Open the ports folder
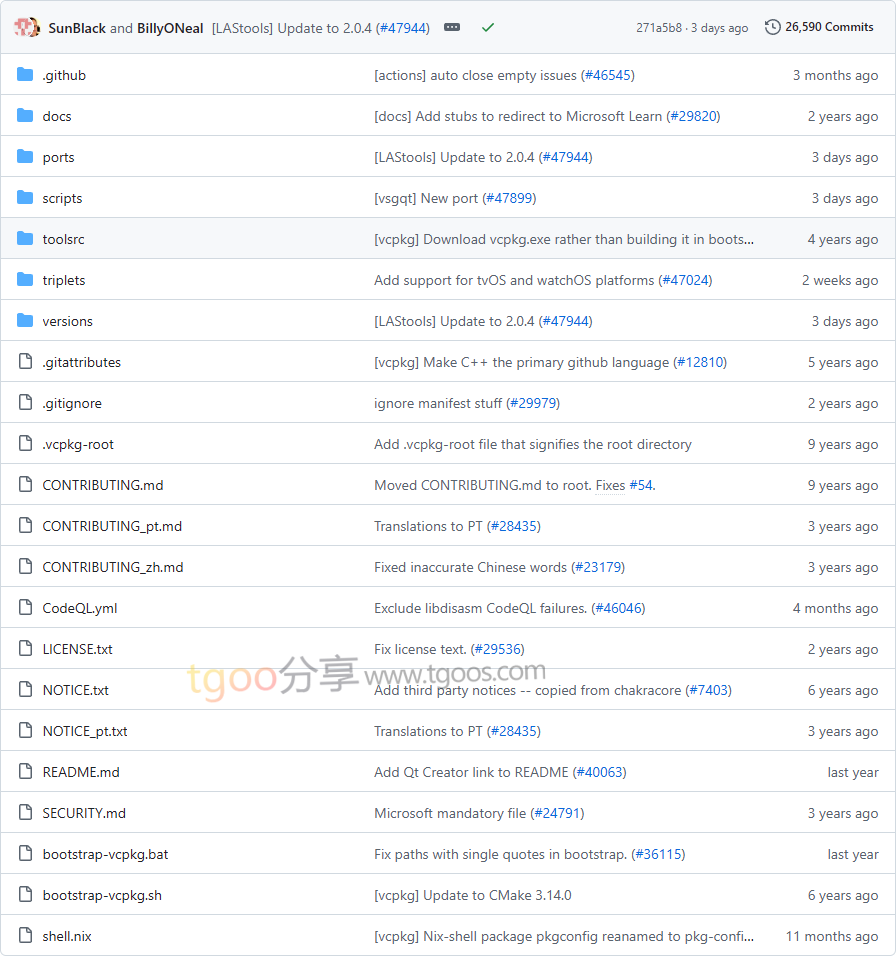This screenshot has height=956, width=896. [58, 157]
